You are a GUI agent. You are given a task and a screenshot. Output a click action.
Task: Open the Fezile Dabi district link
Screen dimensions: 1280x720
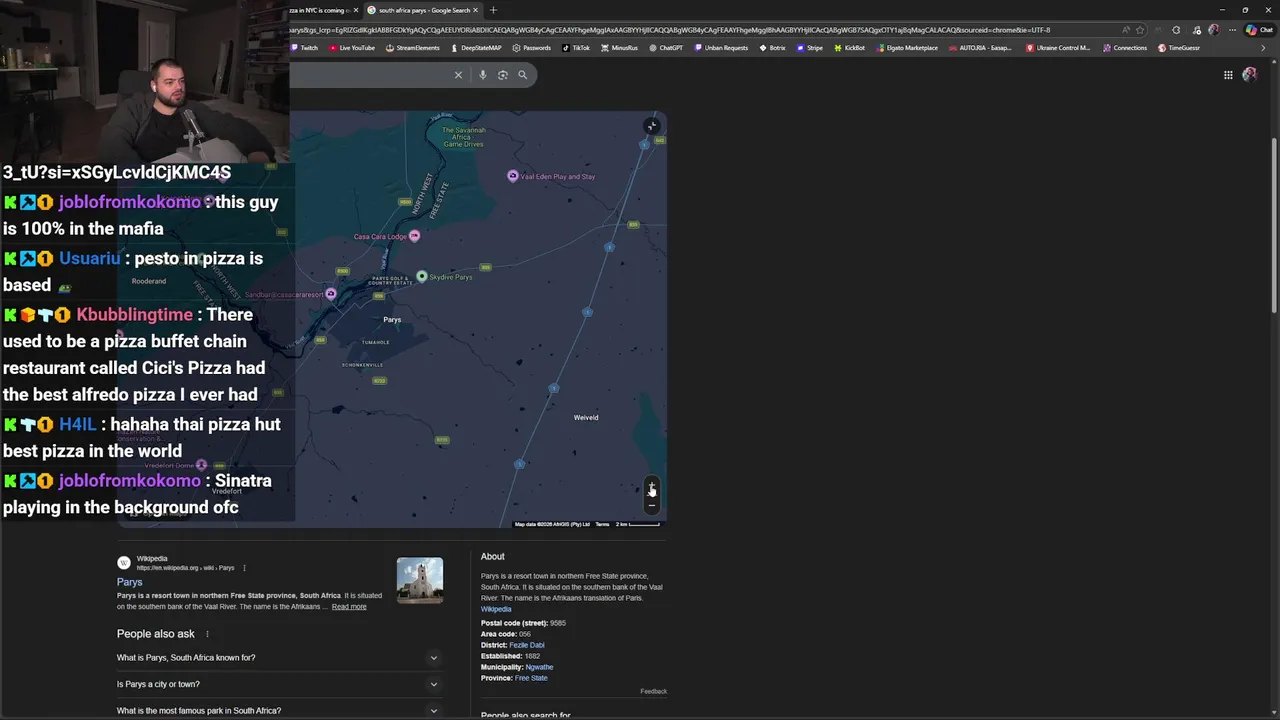coord(527,645)
